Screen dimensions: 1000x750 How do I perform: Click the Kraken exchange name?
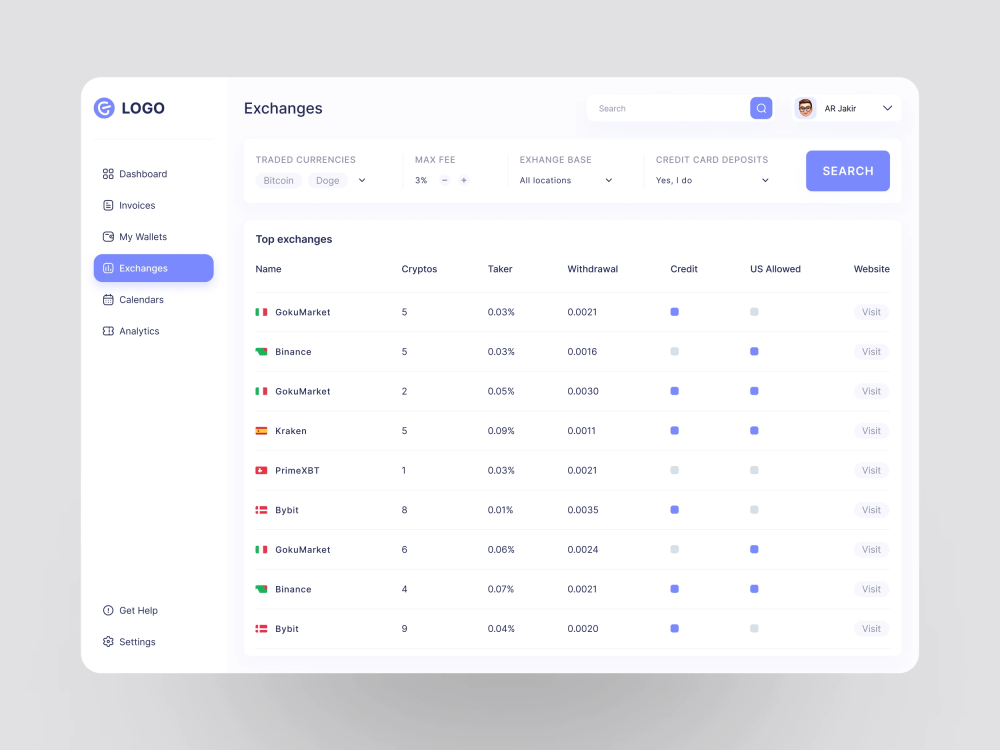coord(291,431)
